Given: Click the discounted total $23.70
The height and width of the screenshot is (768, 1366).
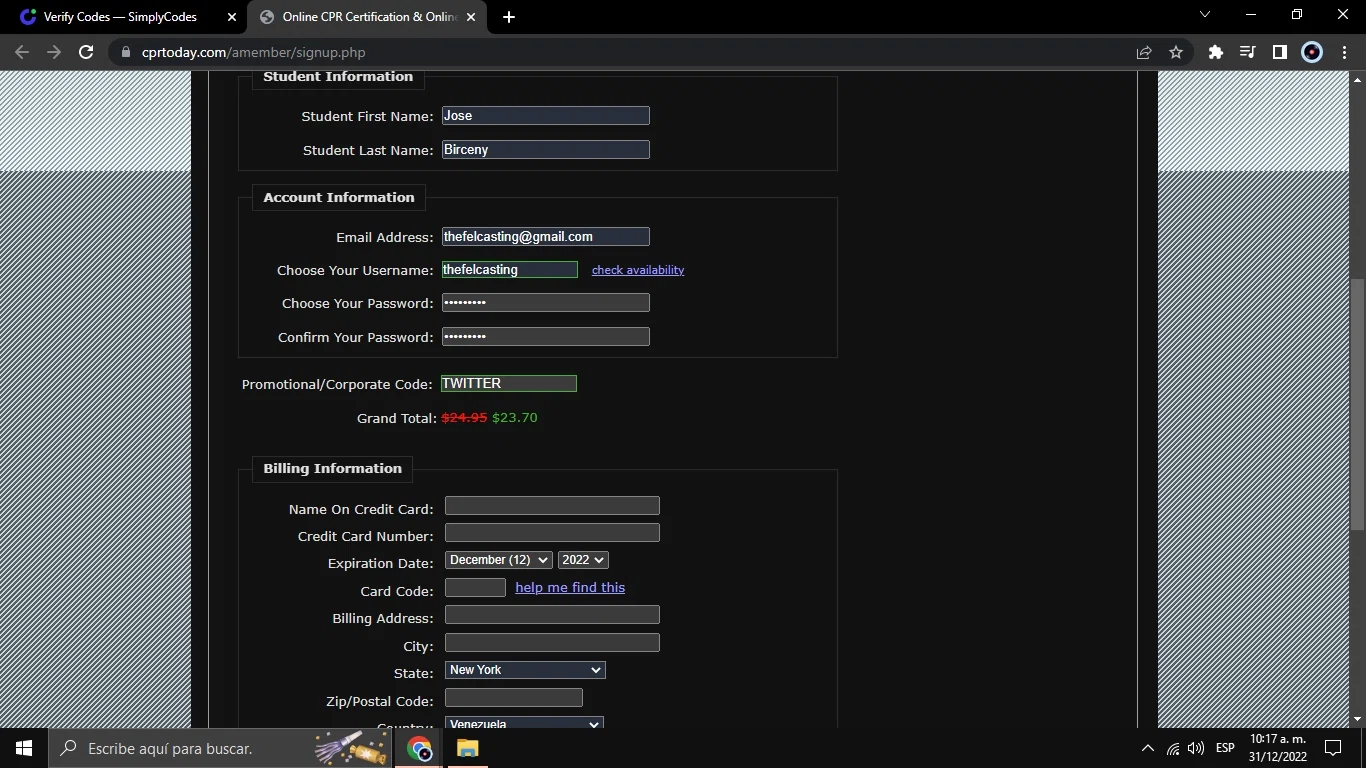Looking at the screenshot, I should [515, 418].
